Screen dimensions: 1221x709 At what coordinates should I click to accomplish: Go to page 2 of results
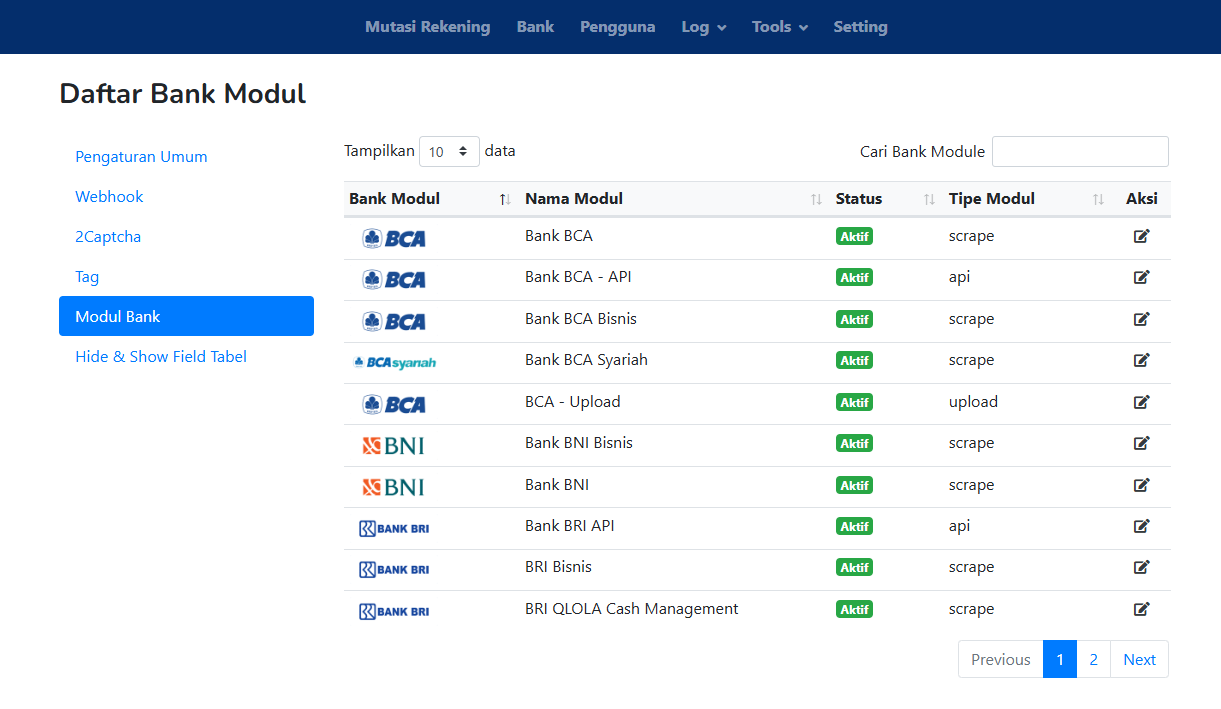click(1093, 659)
